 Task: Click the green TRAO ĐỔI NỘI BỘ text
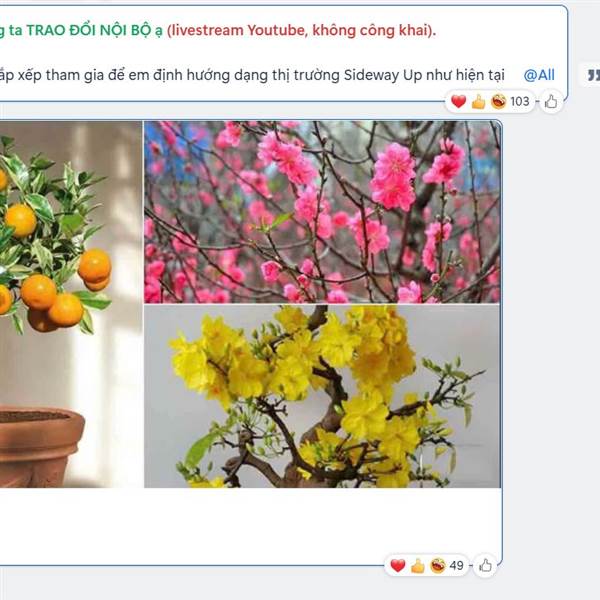point(95,30)
